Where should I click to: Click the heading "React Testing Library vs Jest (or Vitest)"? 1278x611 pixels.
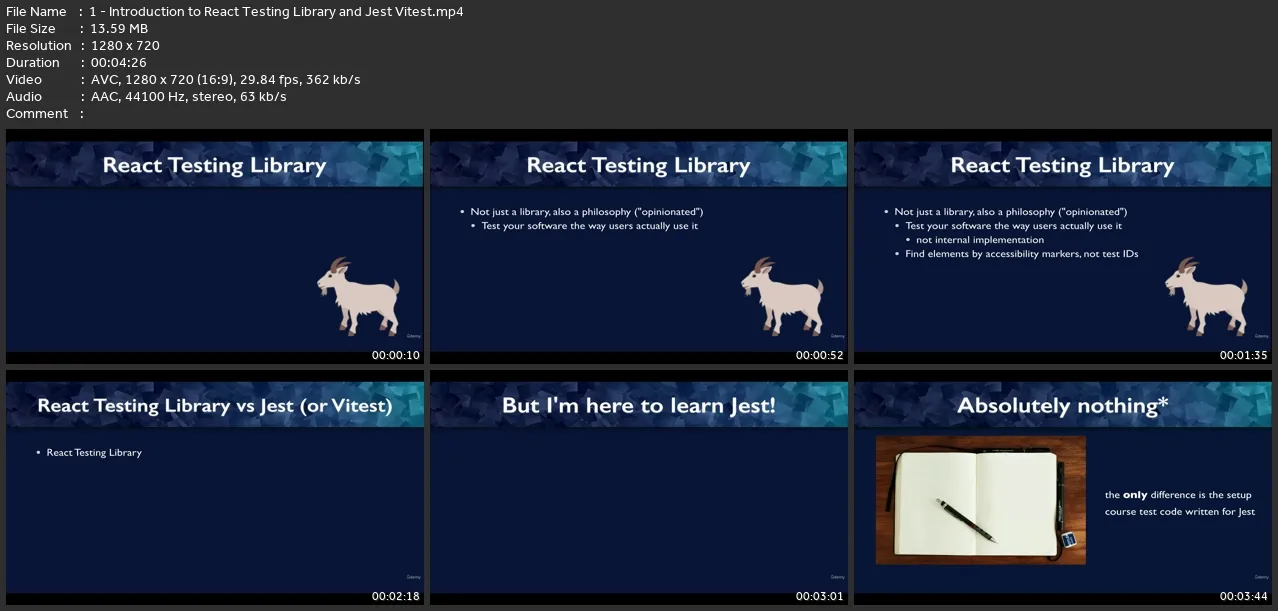(x=215, y=405)
